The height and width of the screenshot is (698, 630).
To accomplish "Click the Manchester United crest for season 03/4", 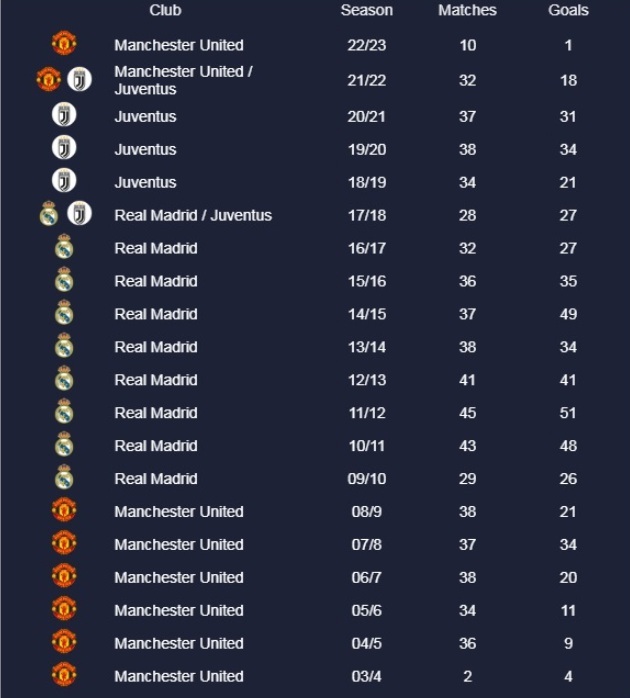I will 64,676.
